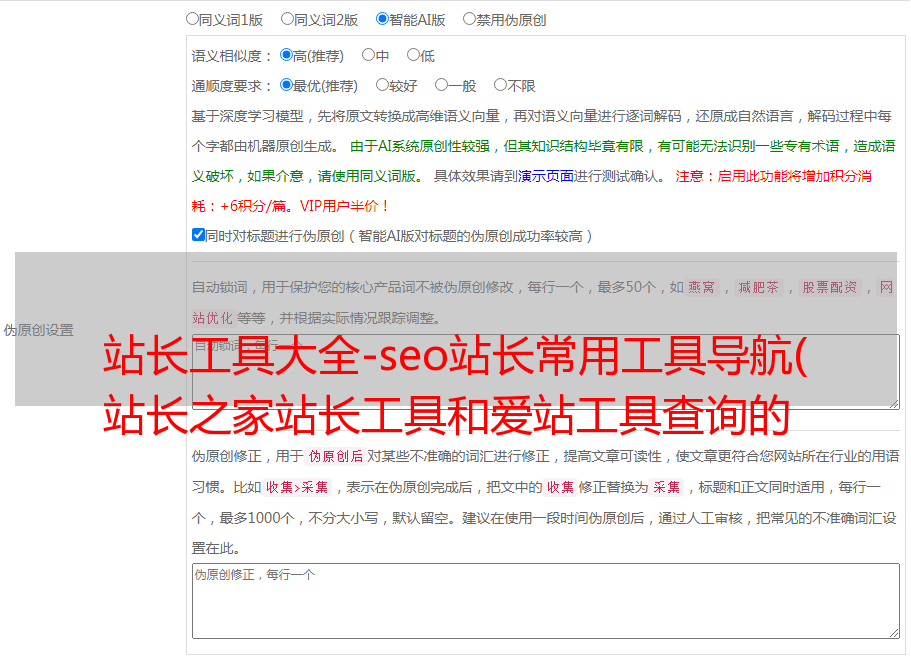The image size is (911, 658).
Task: Click the red 注意 warning text
Action: [x=532, y=191]
